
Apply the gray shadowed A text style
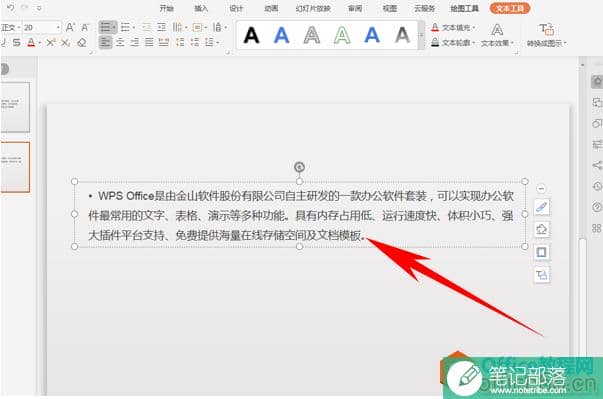[402, 35]
